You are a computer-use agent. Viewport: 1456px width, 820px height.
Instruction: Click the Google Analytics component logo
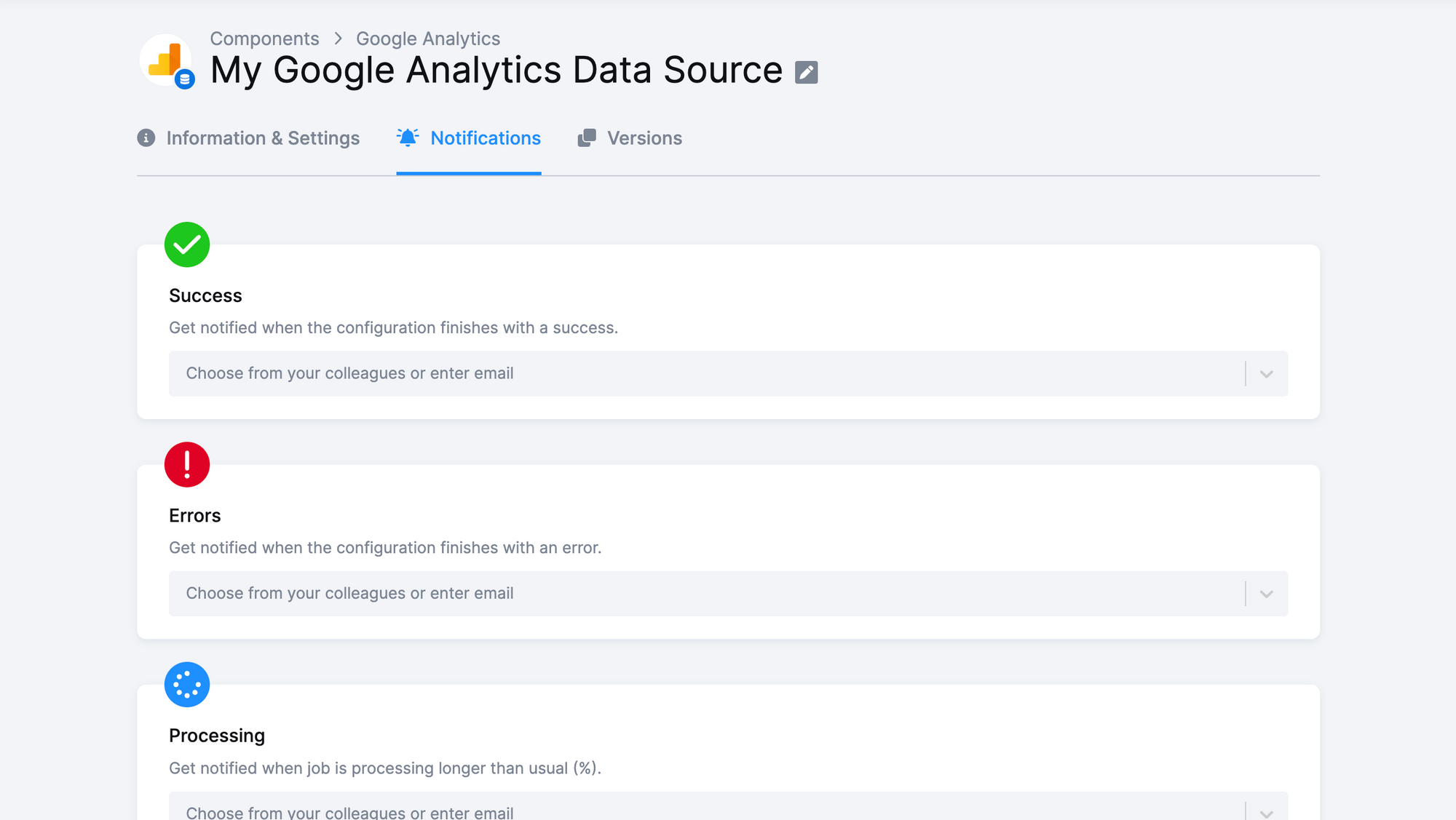click(x=166, y=60)
